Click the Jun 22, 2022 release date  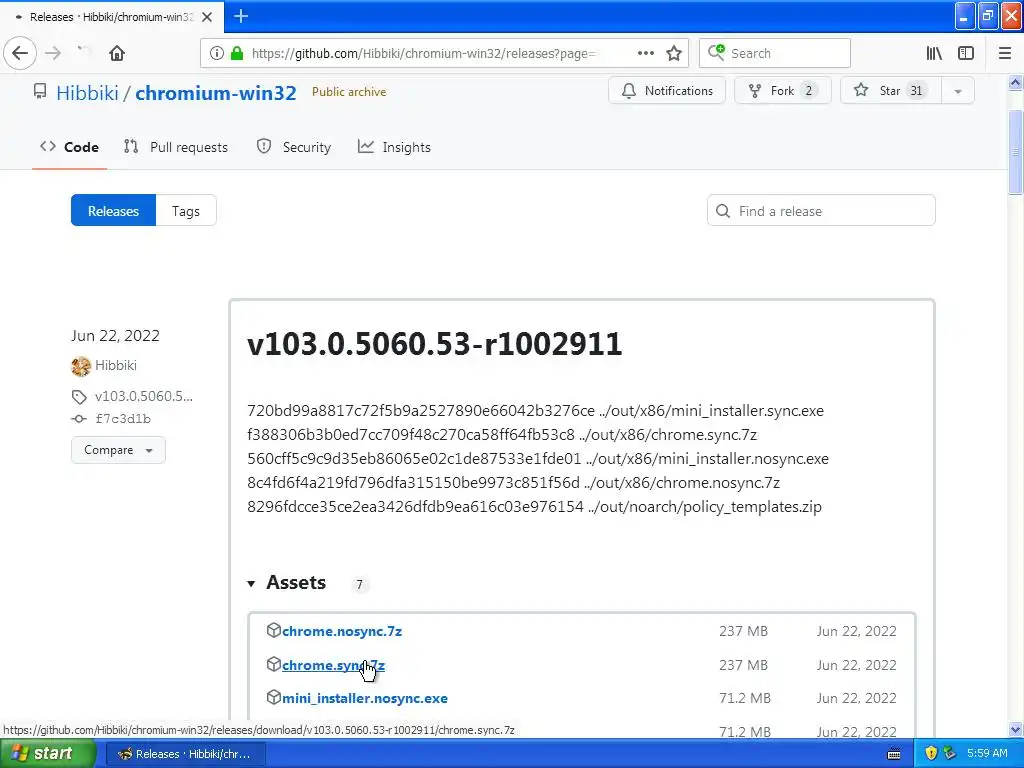(116, 336)
